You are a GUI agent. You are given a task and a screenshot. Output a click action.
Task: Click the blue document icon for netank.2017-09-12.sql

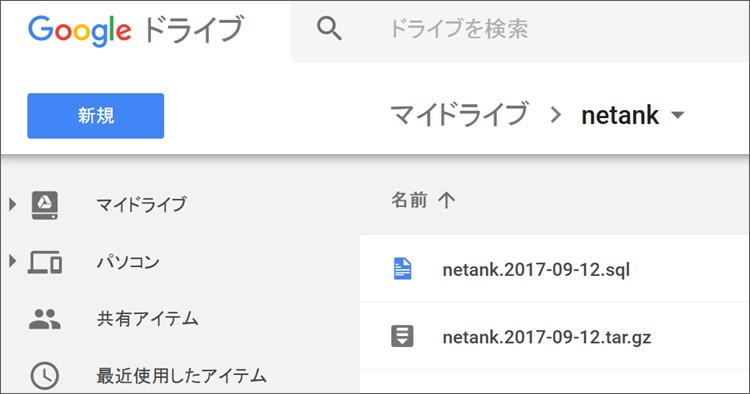coord(402,269)
